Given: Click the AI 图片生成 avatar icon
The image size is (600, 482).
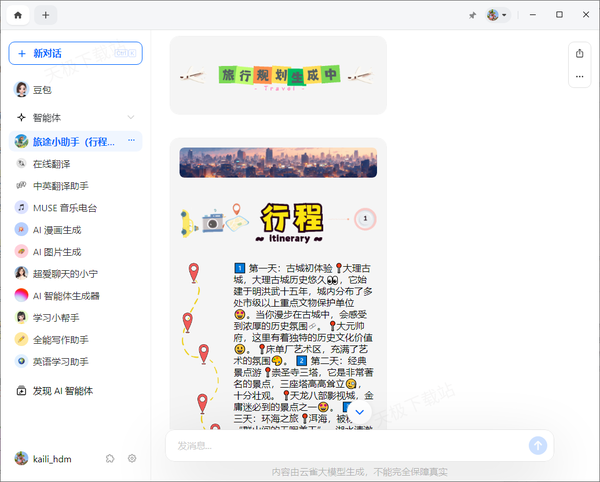Looking at the screenshot, I should [x=21, y=251].
